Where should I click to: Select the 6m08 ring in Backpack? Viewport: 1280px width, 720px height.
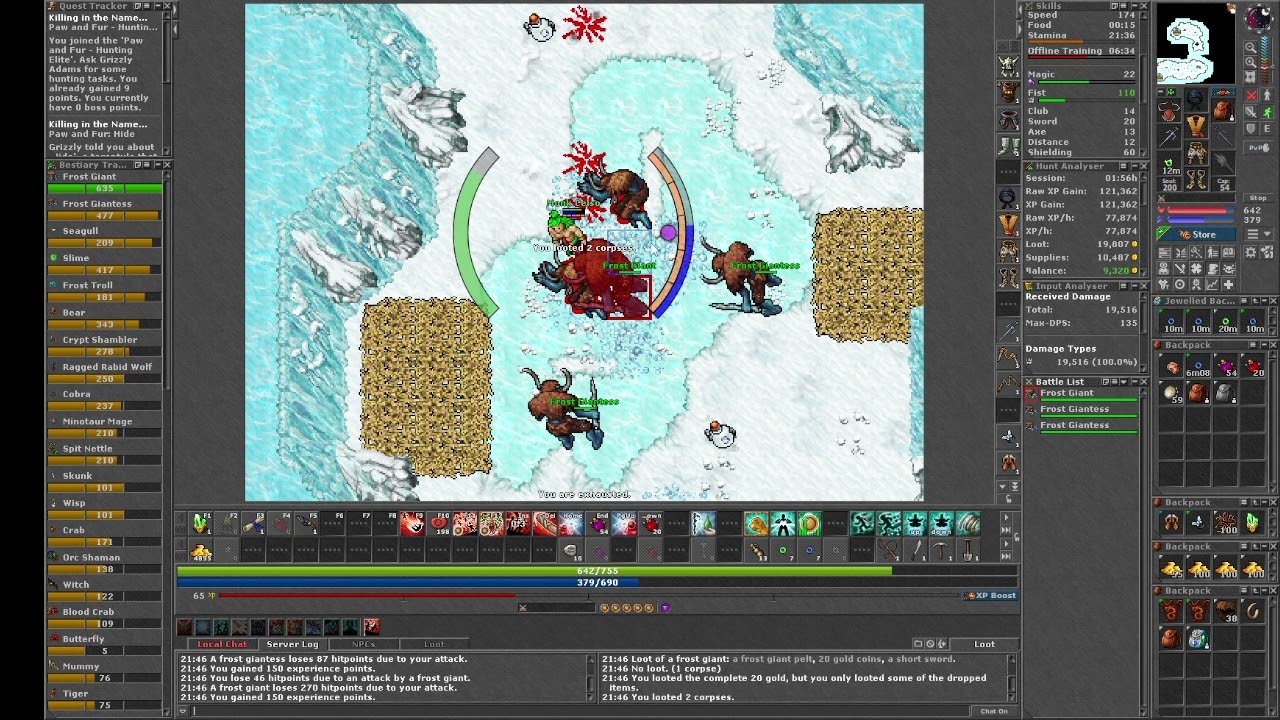pyautogui.click(x=1198, y=365)
